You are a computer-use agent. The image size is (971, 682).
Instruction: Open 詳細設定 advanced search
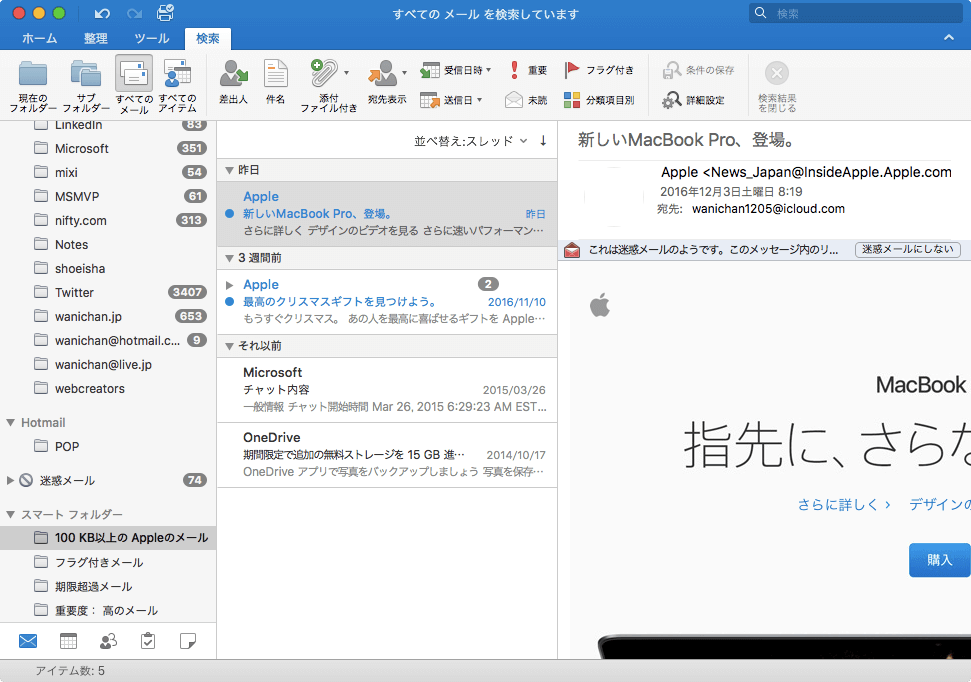693,100
